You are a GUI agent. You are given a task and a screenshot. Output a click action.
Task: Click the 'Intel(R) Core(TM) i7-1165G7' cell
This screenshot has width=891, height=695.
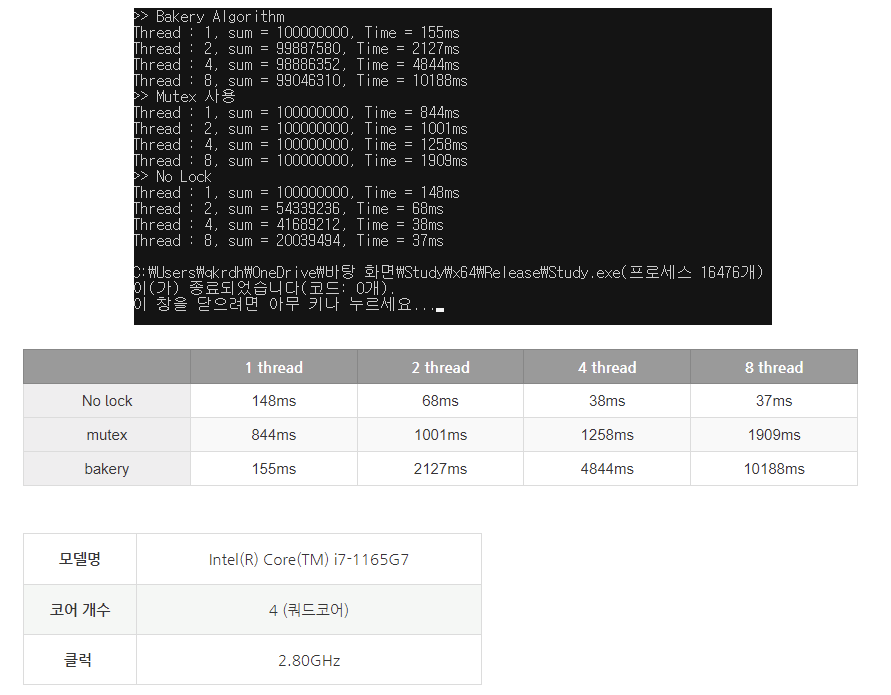[309, 559]
